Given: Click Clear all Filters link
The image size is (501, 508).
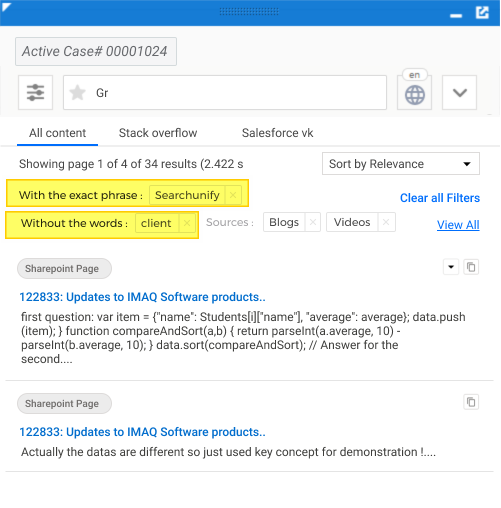Looking at the screenshot, I should pyautogui.click(x=440, y=198).
